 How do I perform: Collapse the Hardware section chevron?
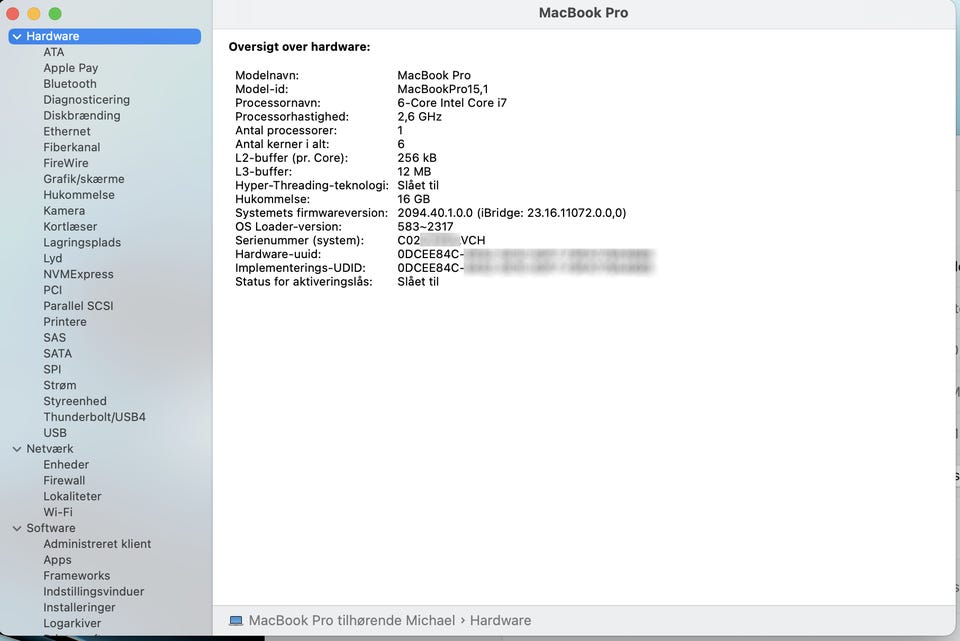(x=17, y=37)
